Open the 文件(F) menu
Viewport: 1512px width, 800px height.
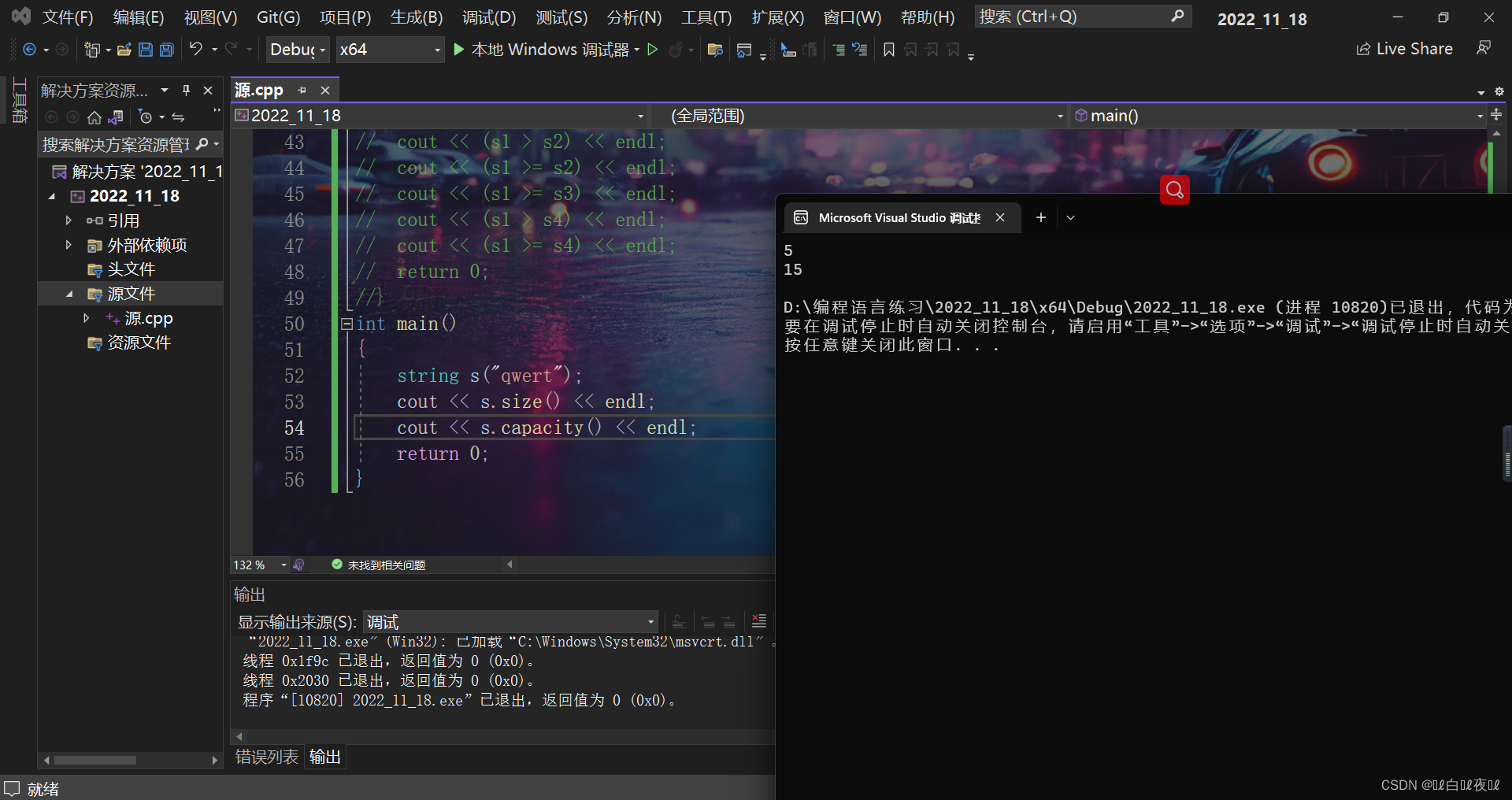click(x=68, y=17)
